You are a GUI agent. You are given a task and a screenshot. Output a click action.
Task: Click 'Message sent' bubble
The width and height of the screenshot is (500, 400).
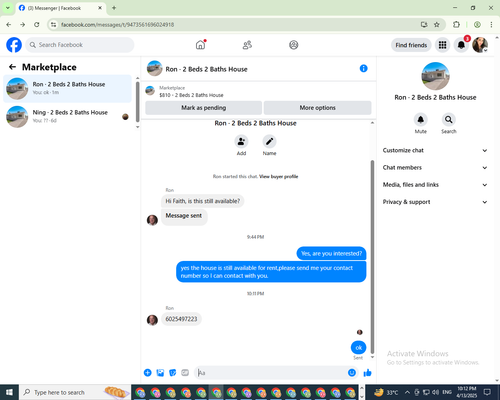[x=184, y=217]
